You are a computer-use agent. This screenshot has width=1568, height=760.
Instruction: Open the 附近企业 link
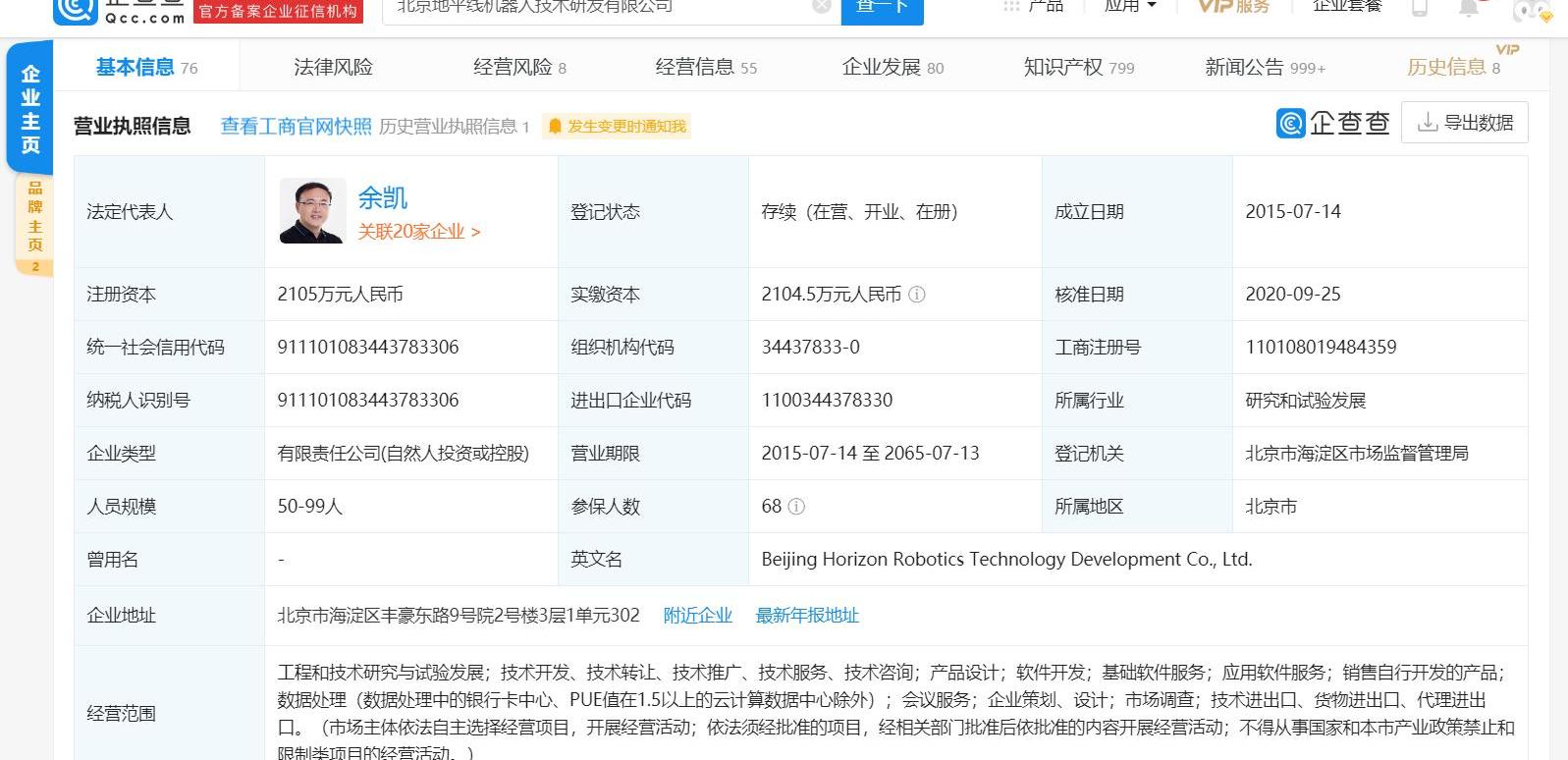698,616
